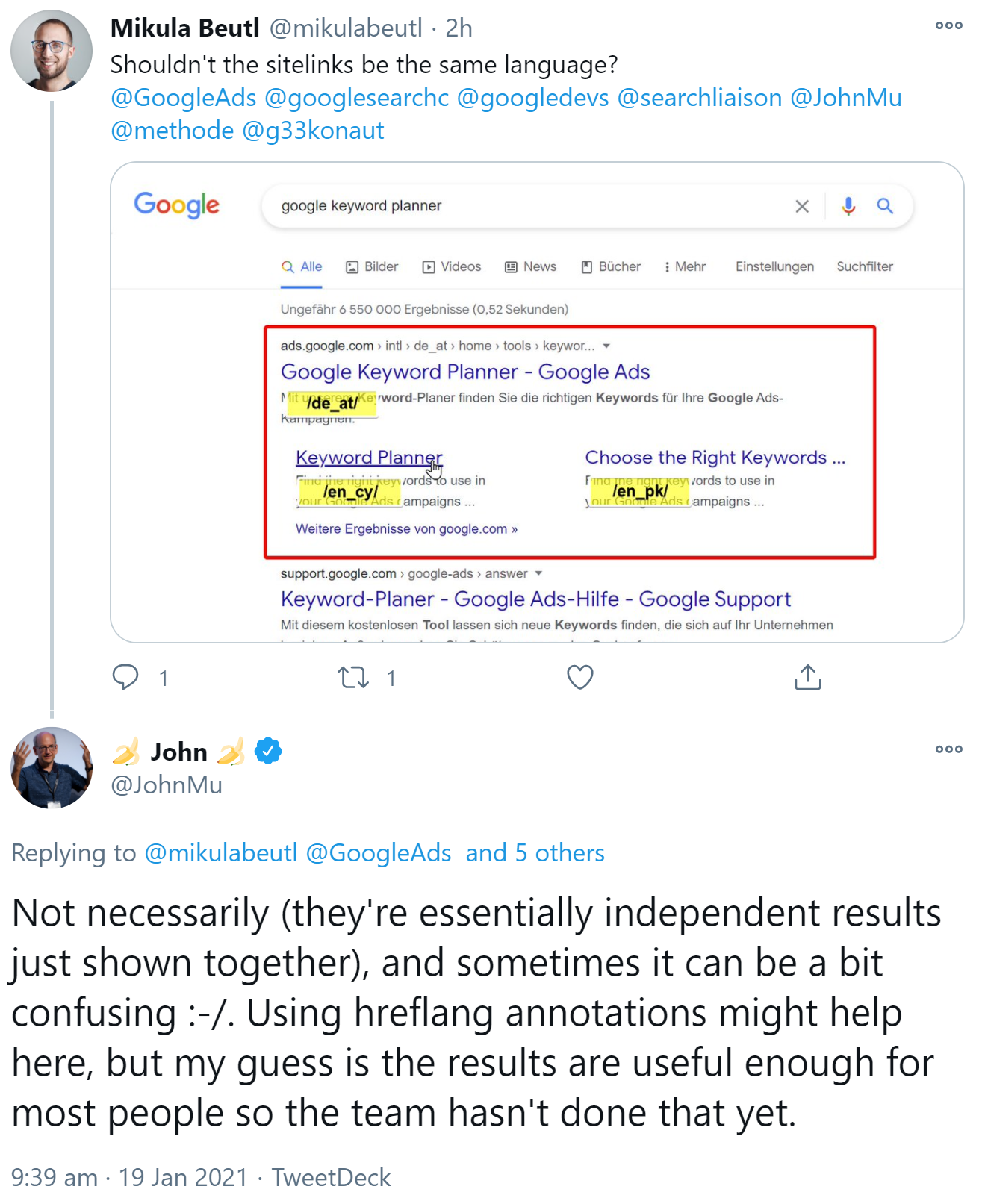
Task: Click the share icon on Mikula's tweet
Action: pos(807,677)
